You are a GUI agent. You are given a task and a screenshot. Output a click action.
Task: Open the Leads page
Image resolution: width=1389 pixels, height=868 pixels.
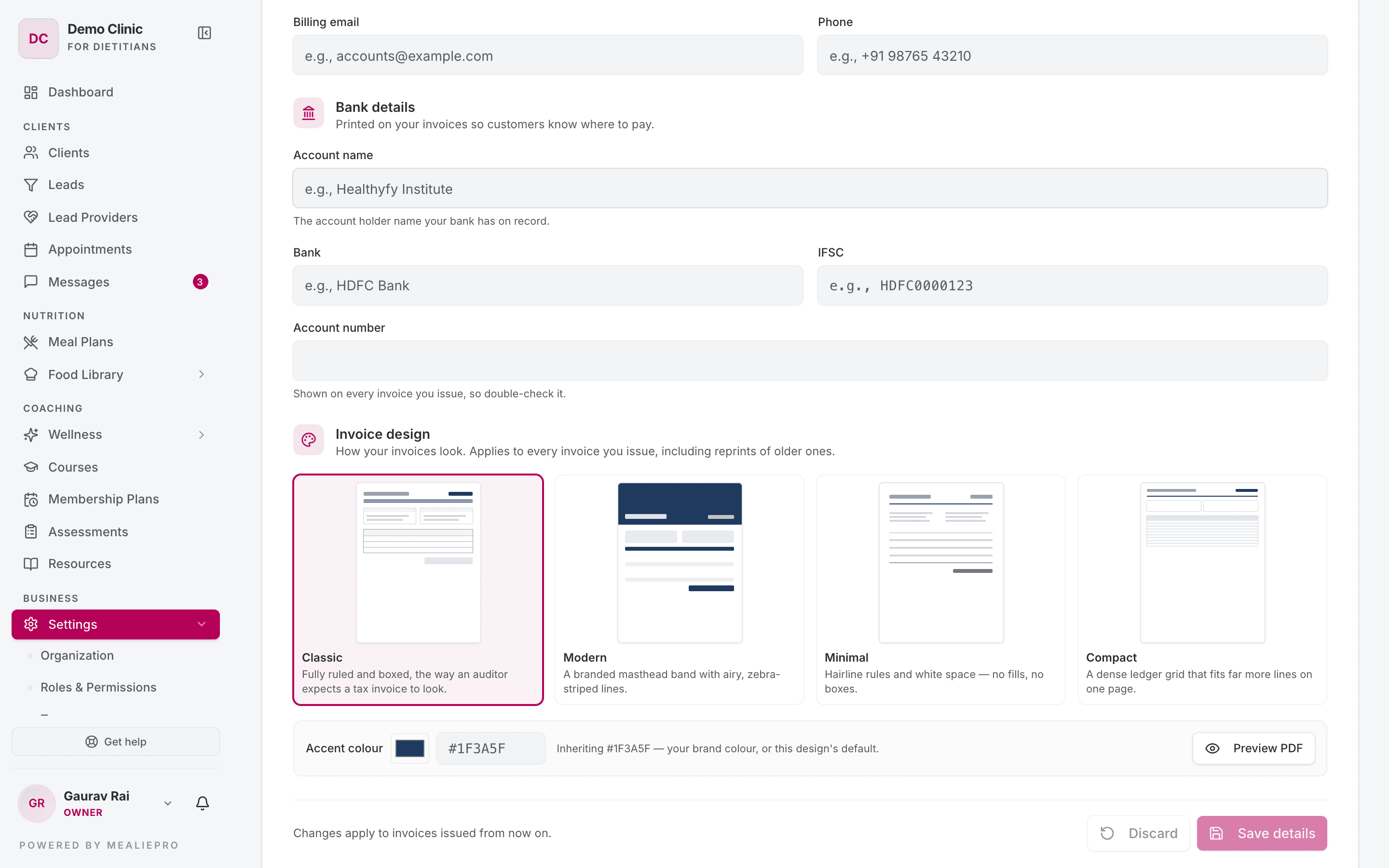click(115, 185)
